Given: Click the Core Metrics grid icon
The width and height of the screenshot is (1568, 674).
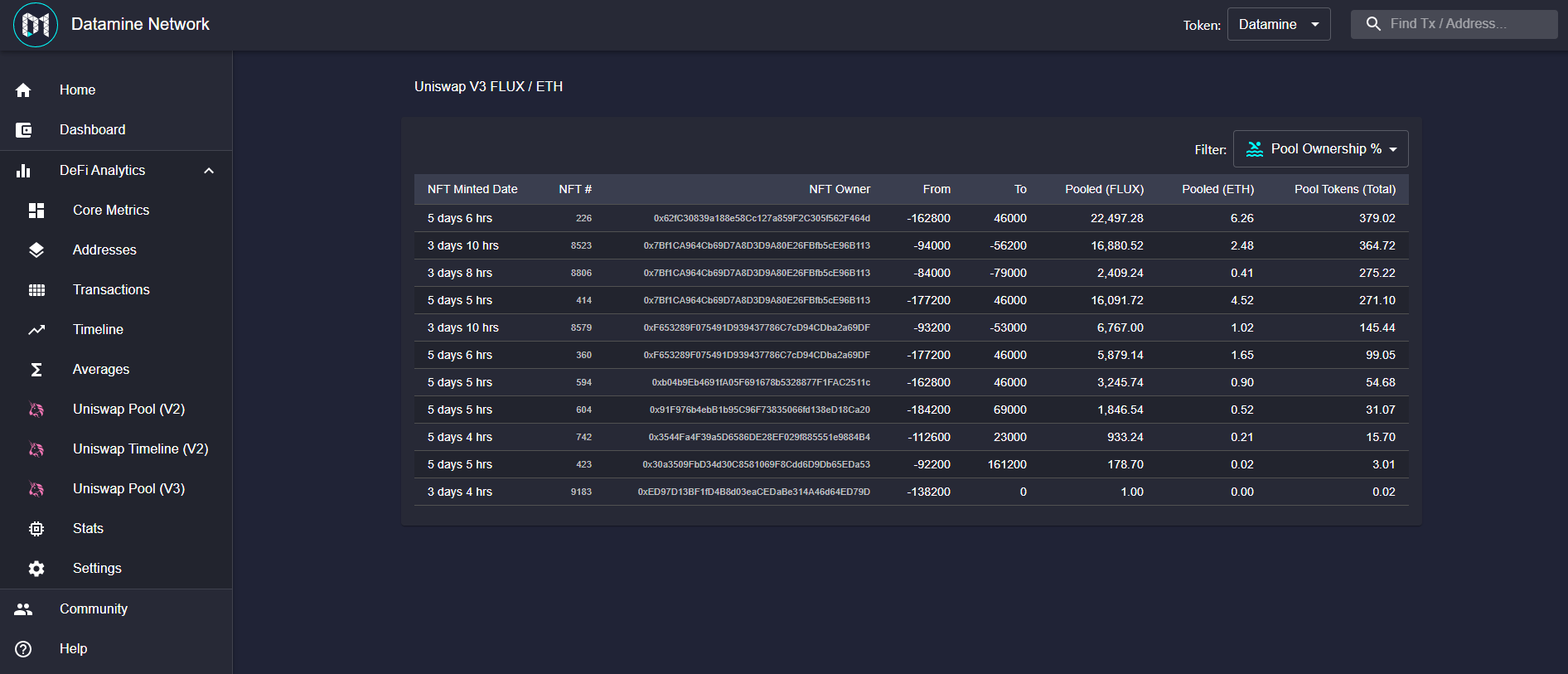Looking at the screenshot, I should 36,211.
